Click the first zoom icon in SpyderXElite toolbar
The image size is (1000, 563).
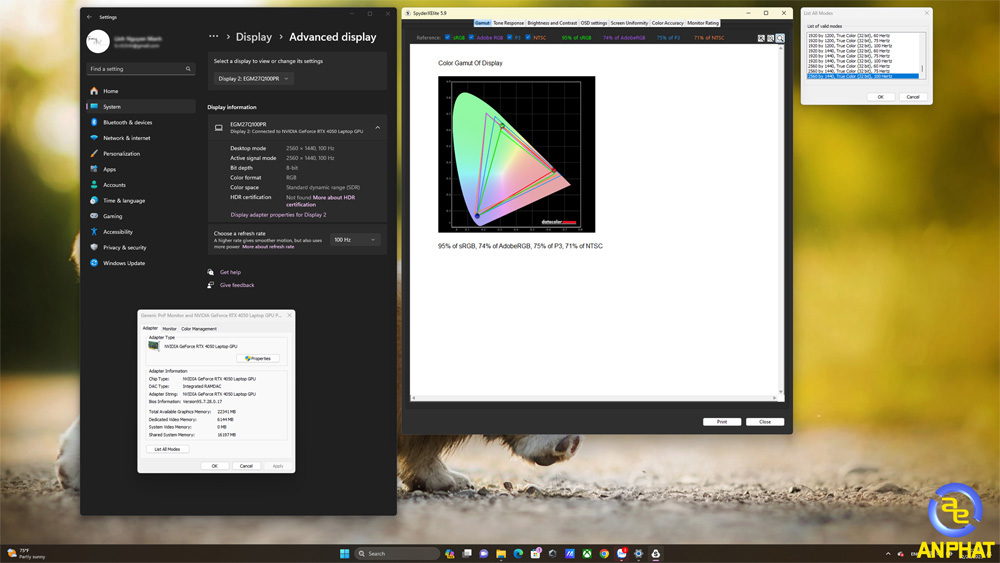[x=761, y=38]
